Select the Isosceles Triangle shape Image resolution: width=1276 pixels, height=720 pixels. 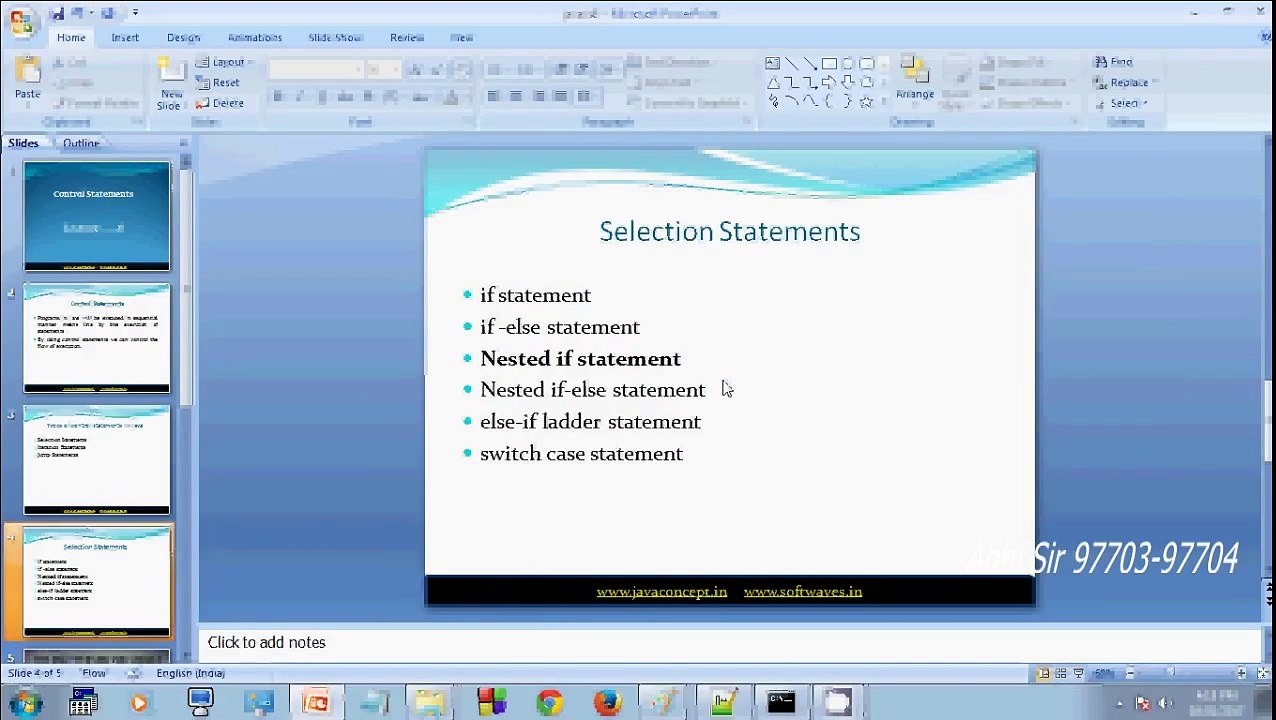click(773, 82)
